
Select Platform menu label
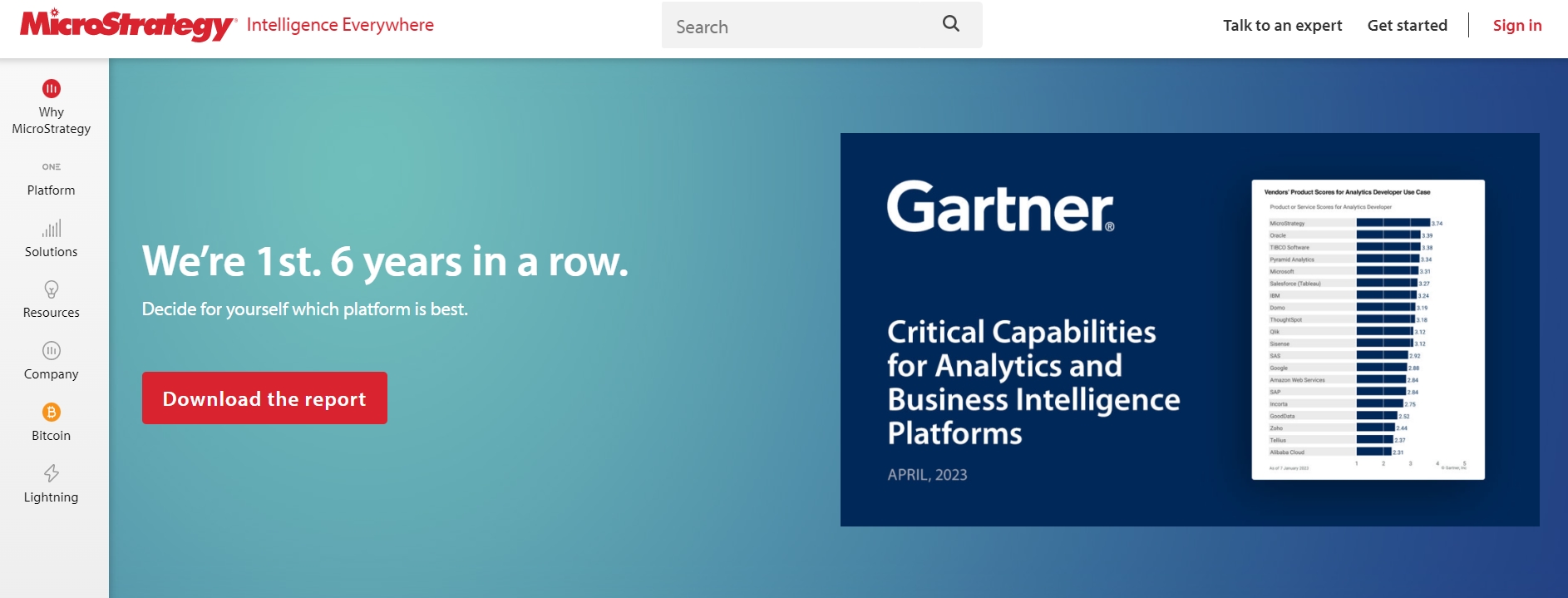coord(52,190)
